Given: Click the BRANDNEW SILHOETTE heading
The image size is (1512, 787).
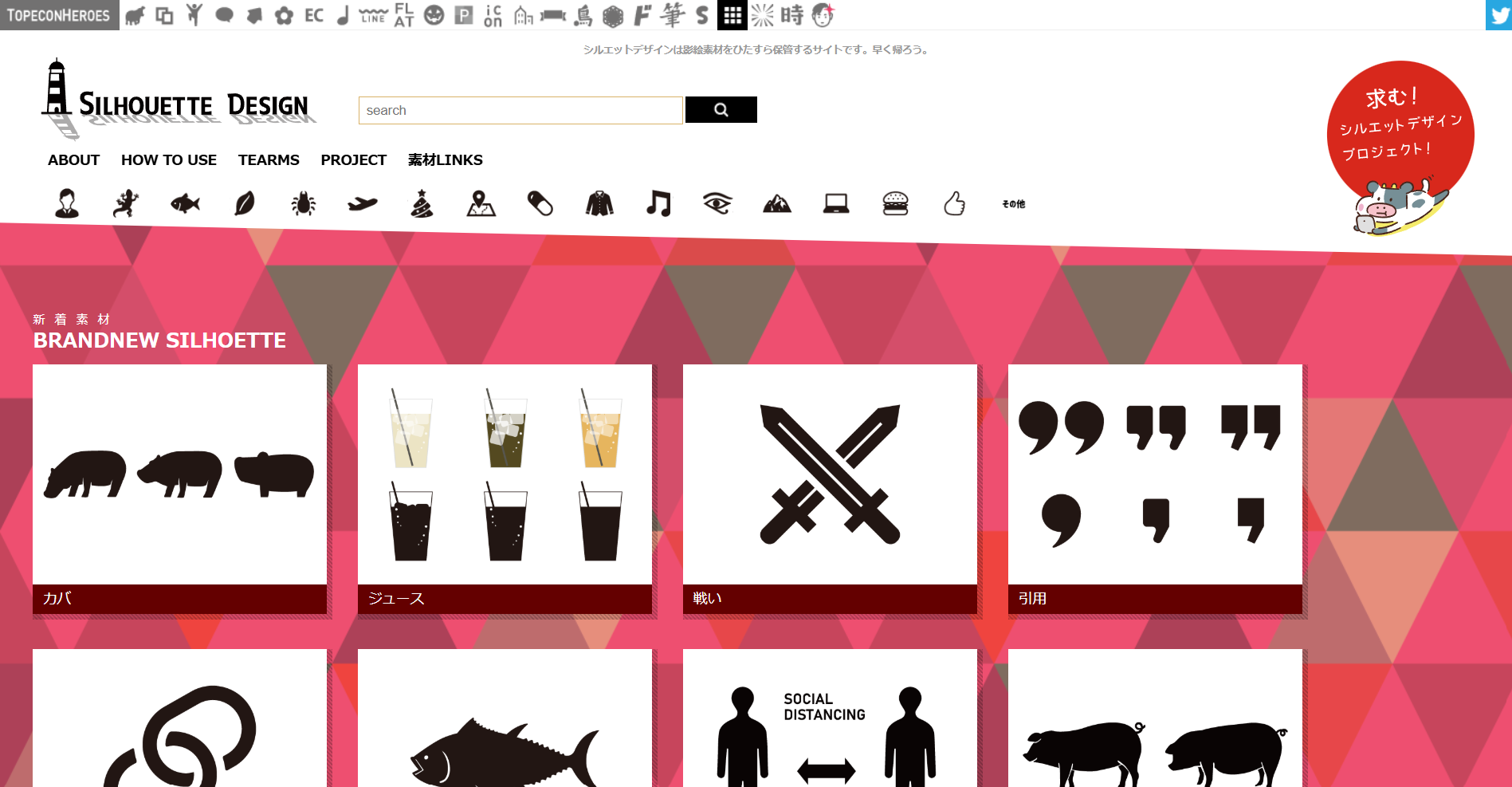Looking at the screenshot, I should (159, 340).
